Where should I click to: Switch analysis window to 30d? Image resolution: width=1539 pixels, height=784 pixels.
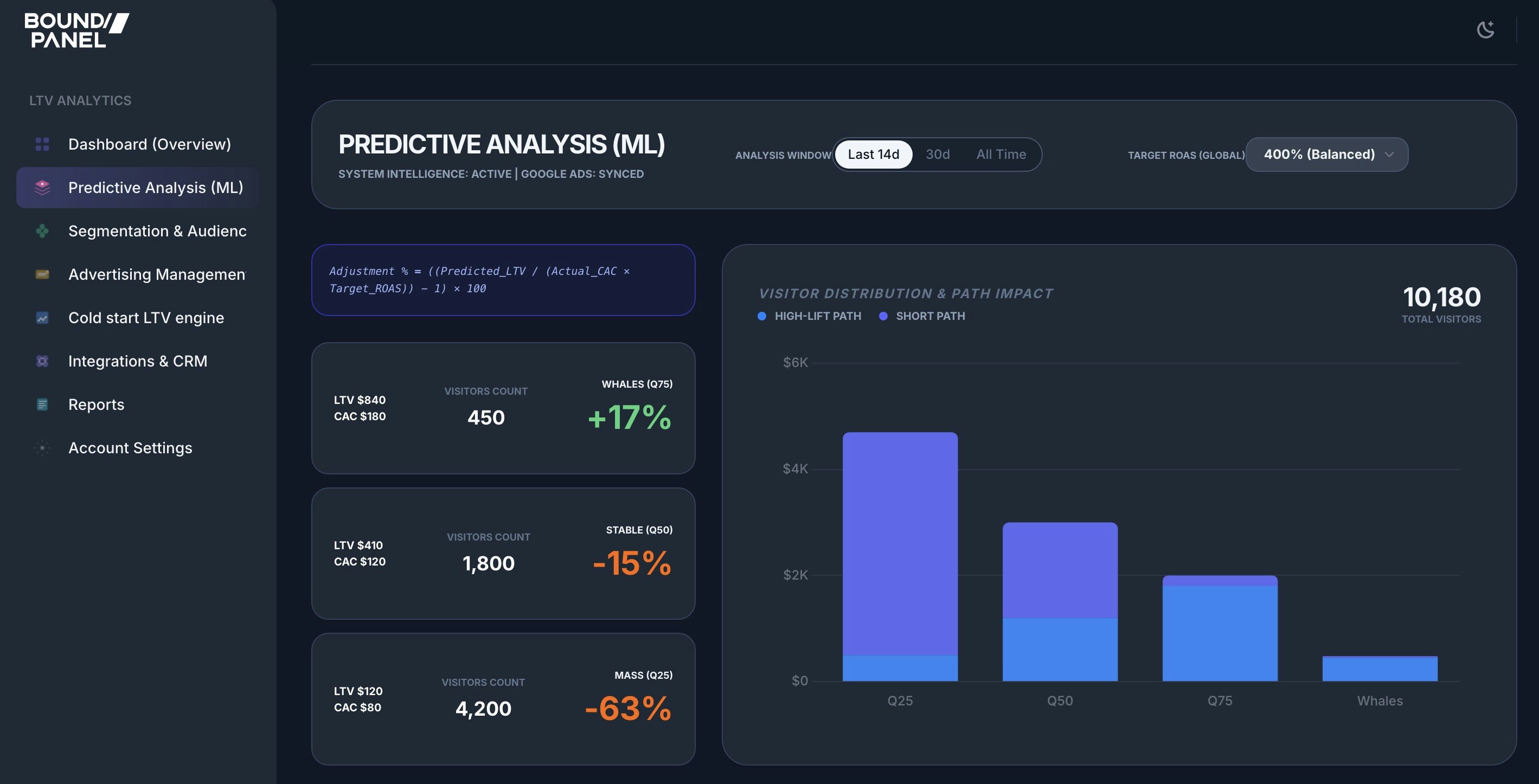938,154
